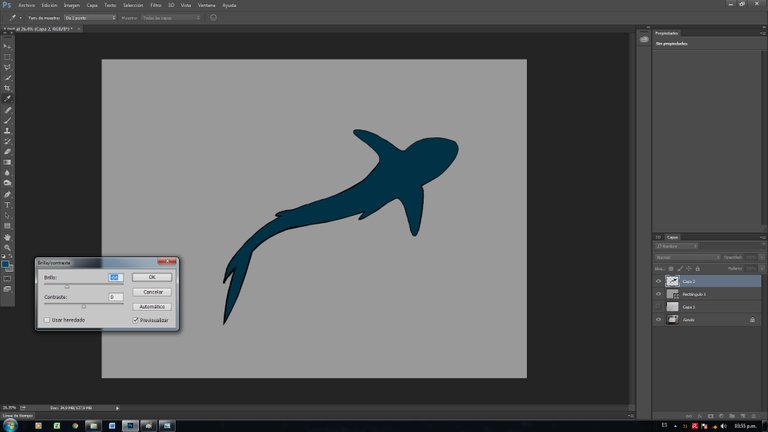
Task: Select the Horizontal Type tool
Action: pos(8,205)
